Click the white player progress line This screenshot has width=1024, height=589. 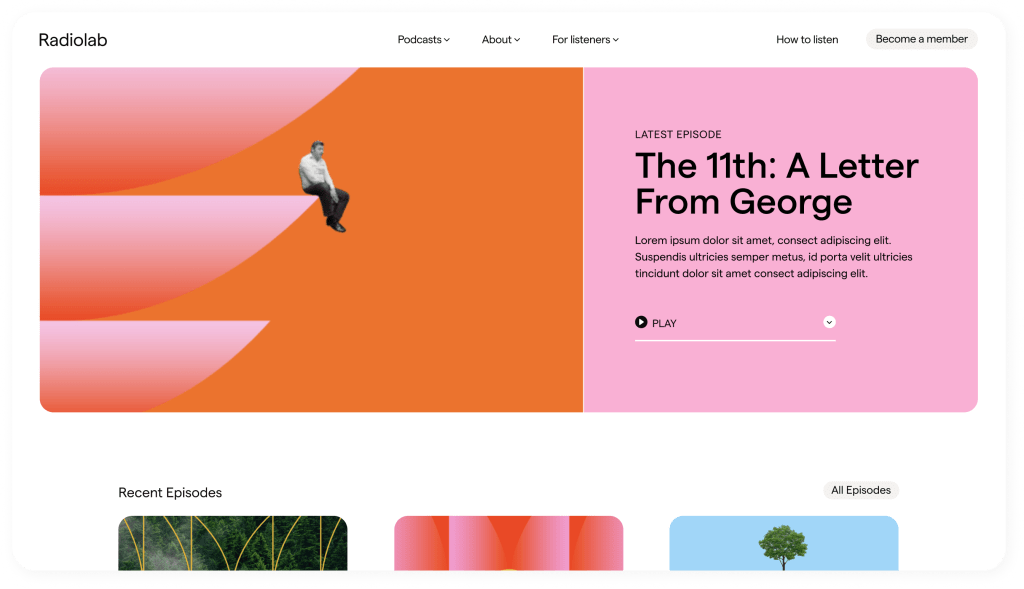click(735, 340)
